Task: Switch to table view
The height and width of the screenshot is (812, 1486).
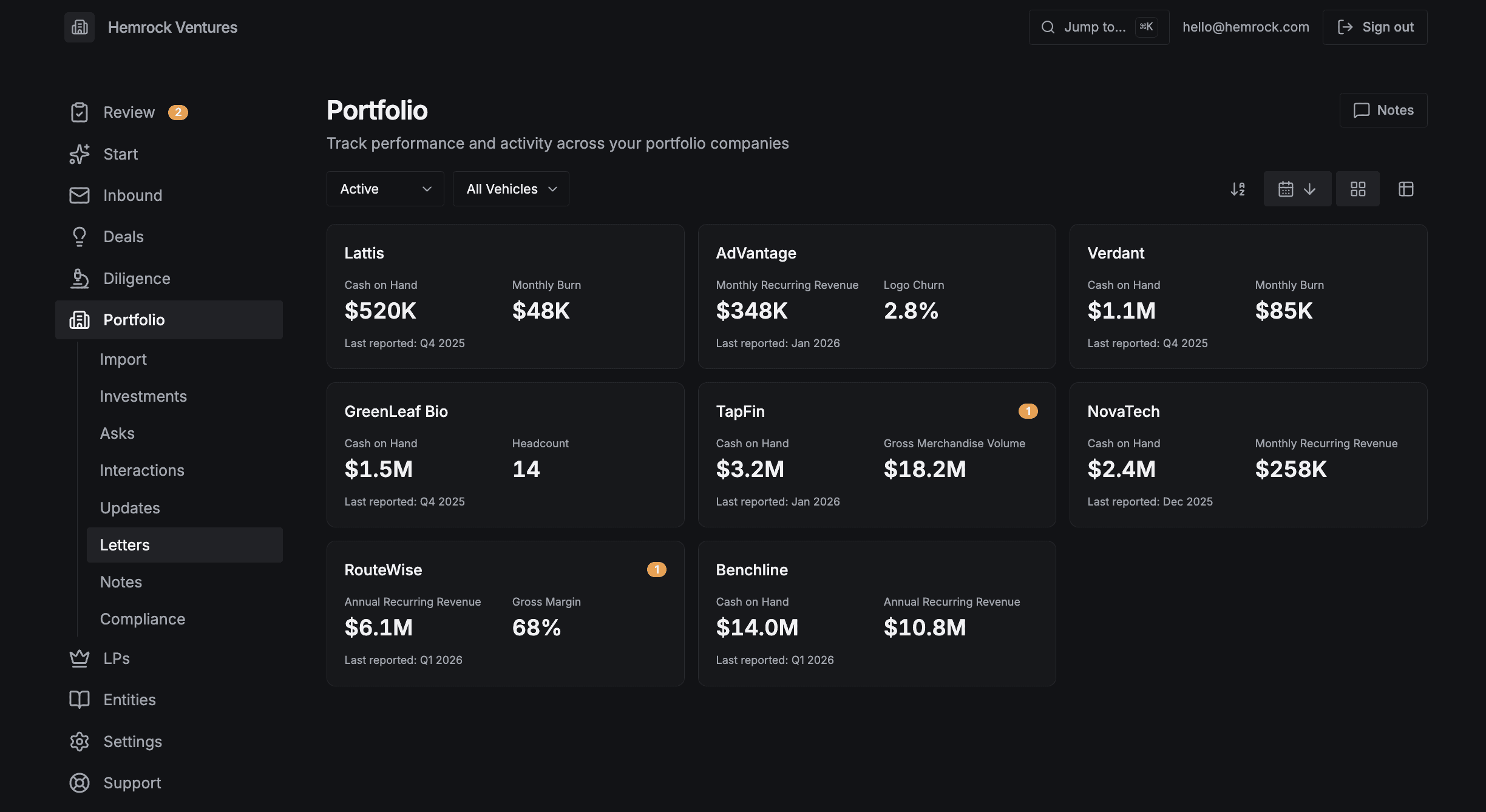Action: click(x=1406, y=189)
